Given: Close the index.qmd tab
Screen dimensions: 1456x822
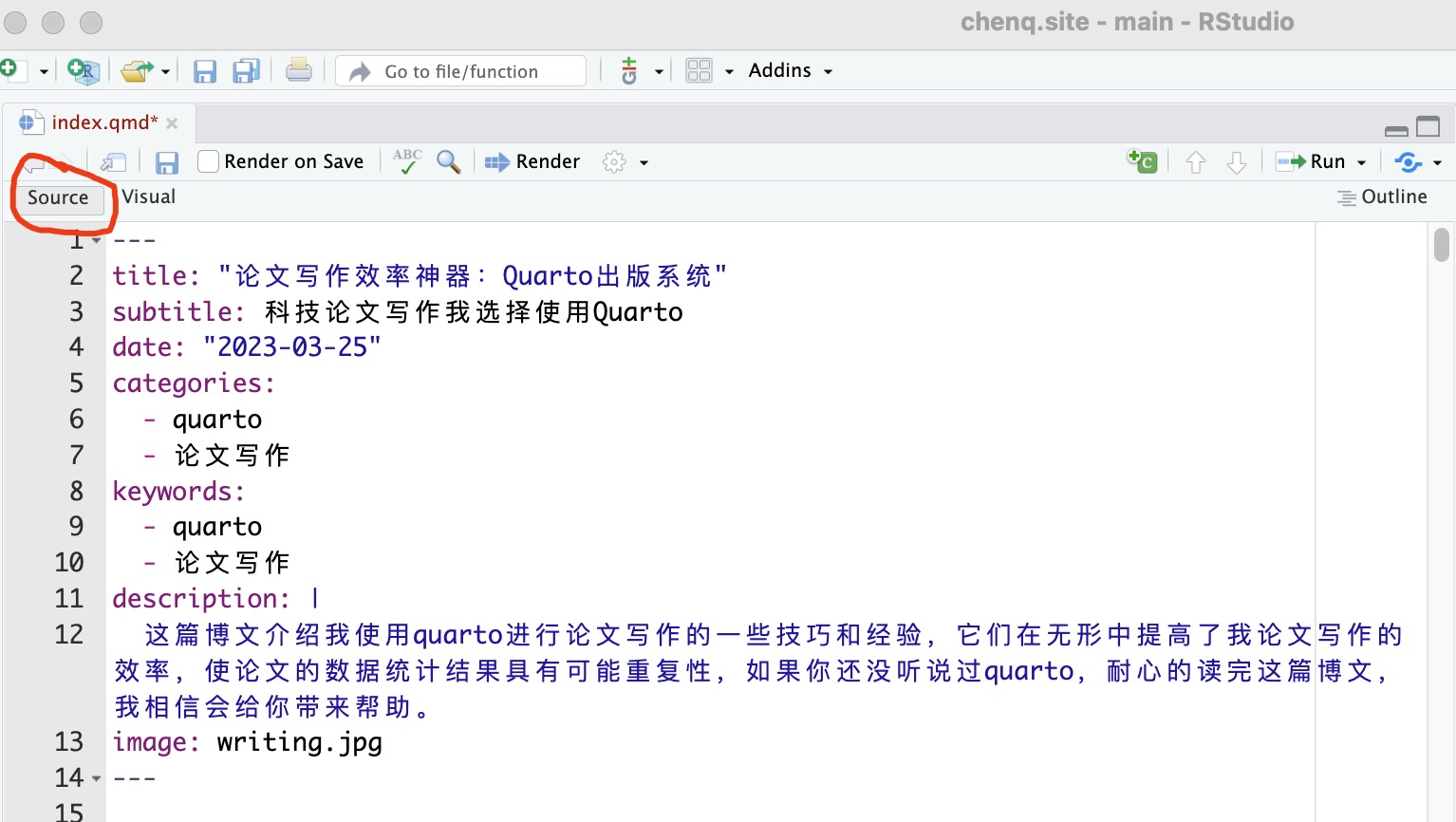Looking at the screenshot, I should click(172, 123).
